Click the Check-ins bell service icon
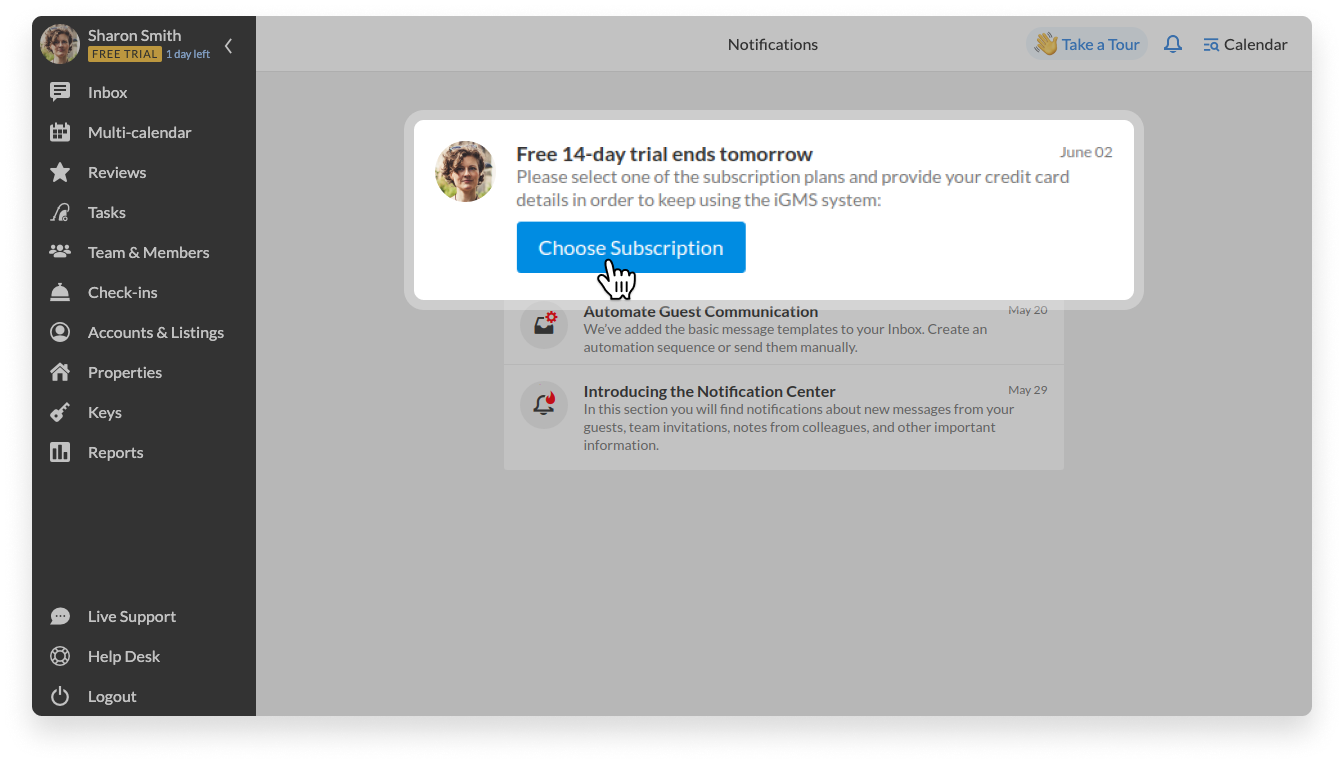The height and width of the screenshot is (764, 1344). [x=60, y=292]
